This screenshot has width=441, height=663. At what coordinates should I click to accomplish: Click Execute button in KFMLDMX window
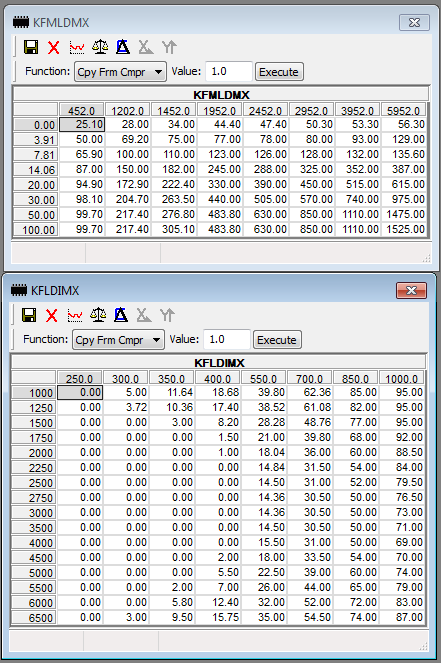click(279, 72)
